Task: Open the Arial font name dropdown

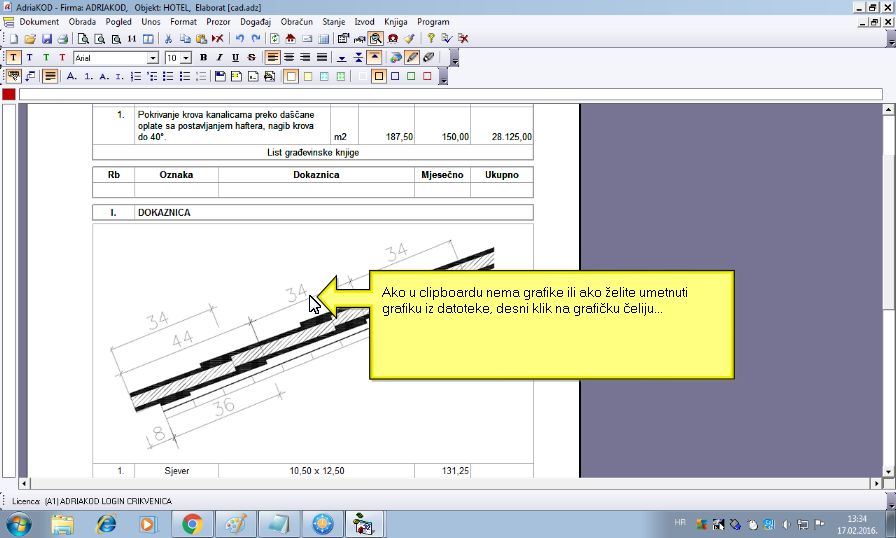Action: pos(153,58)
